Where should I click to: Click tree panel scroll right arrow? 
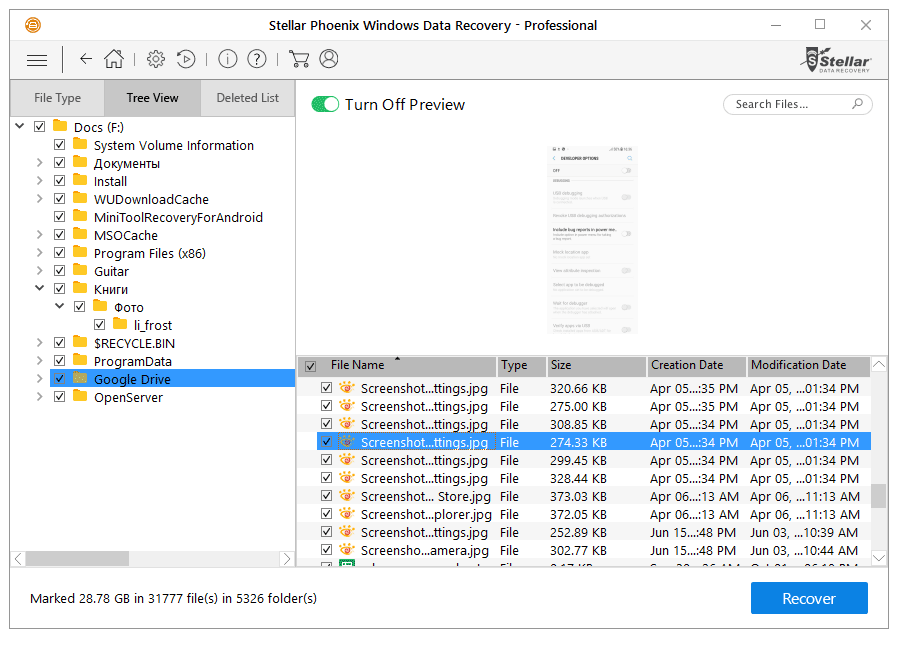[x=287, y=559]
